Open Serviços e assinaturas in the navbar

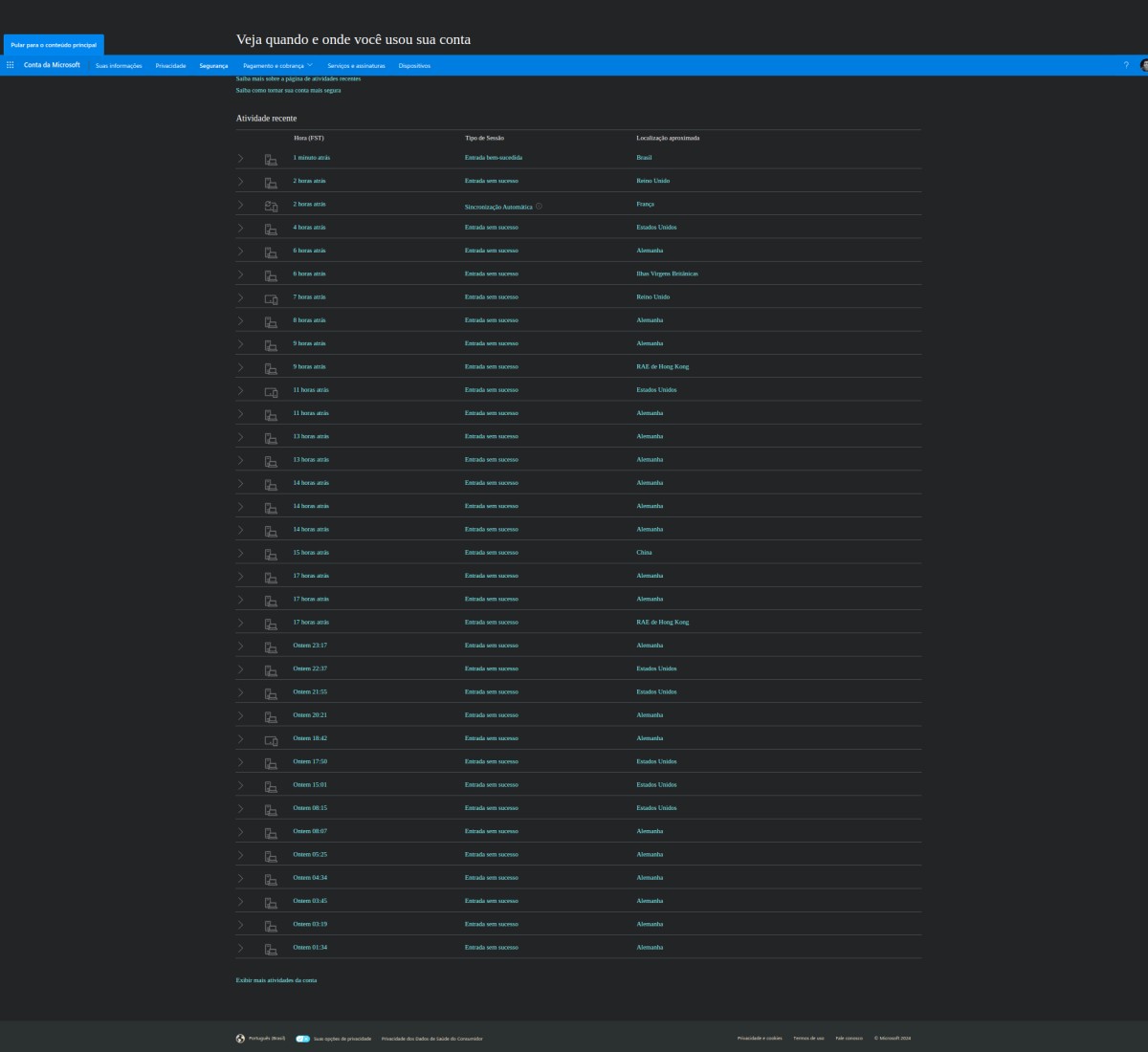356,66
